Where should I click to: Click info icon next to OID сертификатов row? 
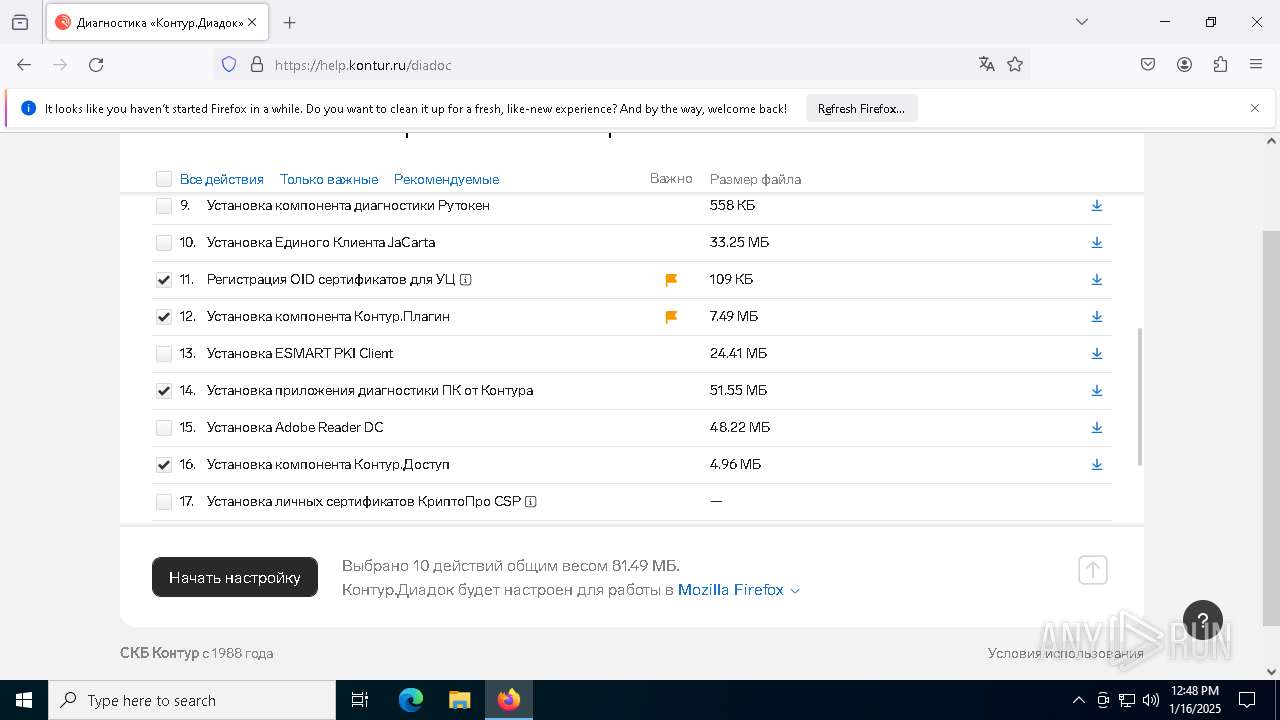coord(466,280)
